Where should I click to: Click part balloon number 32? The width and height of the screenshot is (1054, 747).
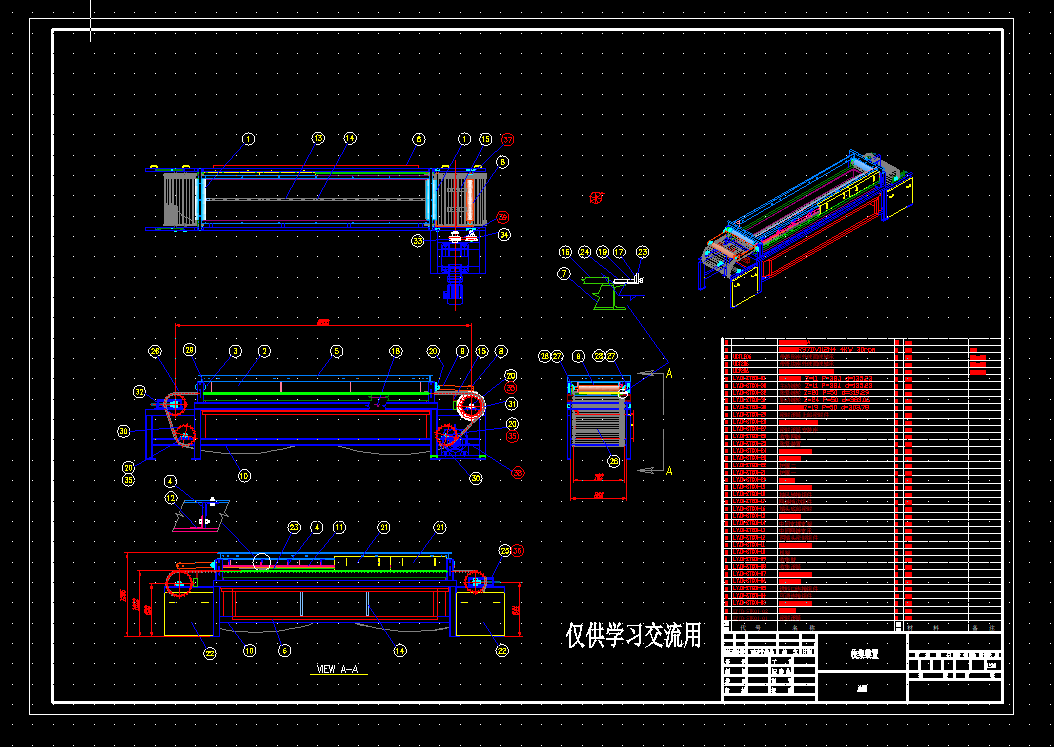pos(139,392)
